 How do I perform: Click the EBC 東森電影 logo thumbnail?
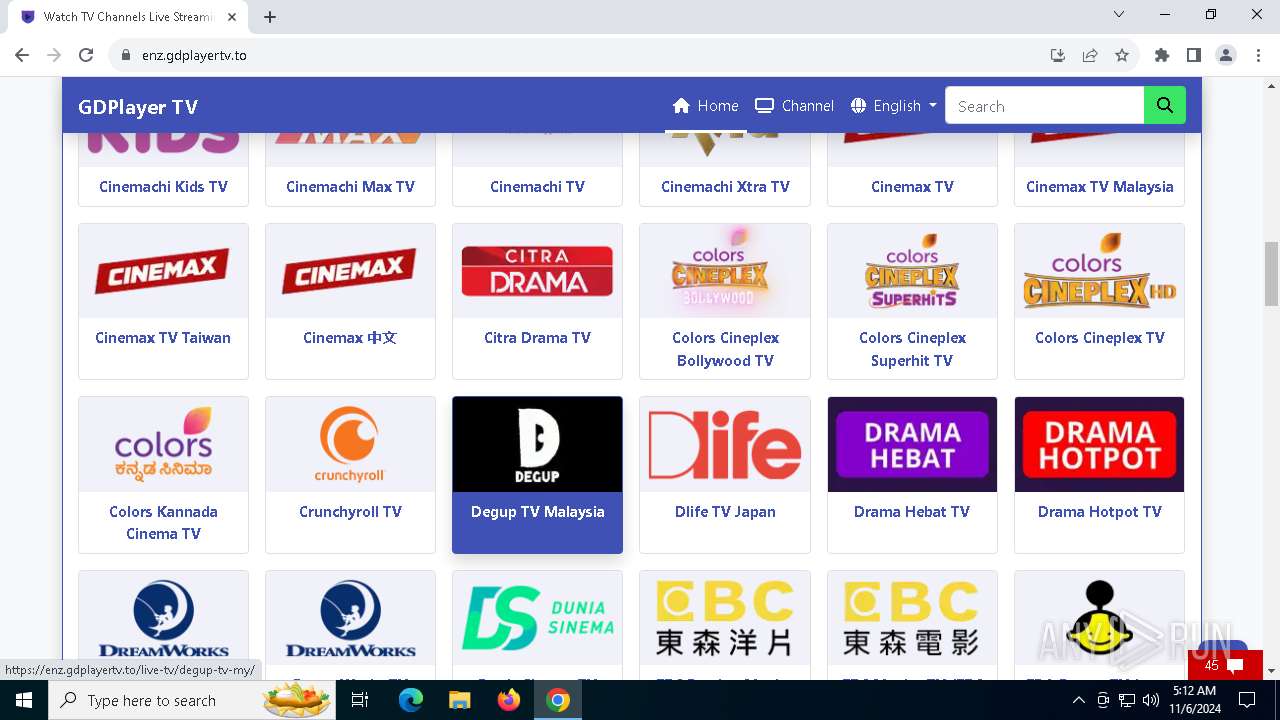912,618
